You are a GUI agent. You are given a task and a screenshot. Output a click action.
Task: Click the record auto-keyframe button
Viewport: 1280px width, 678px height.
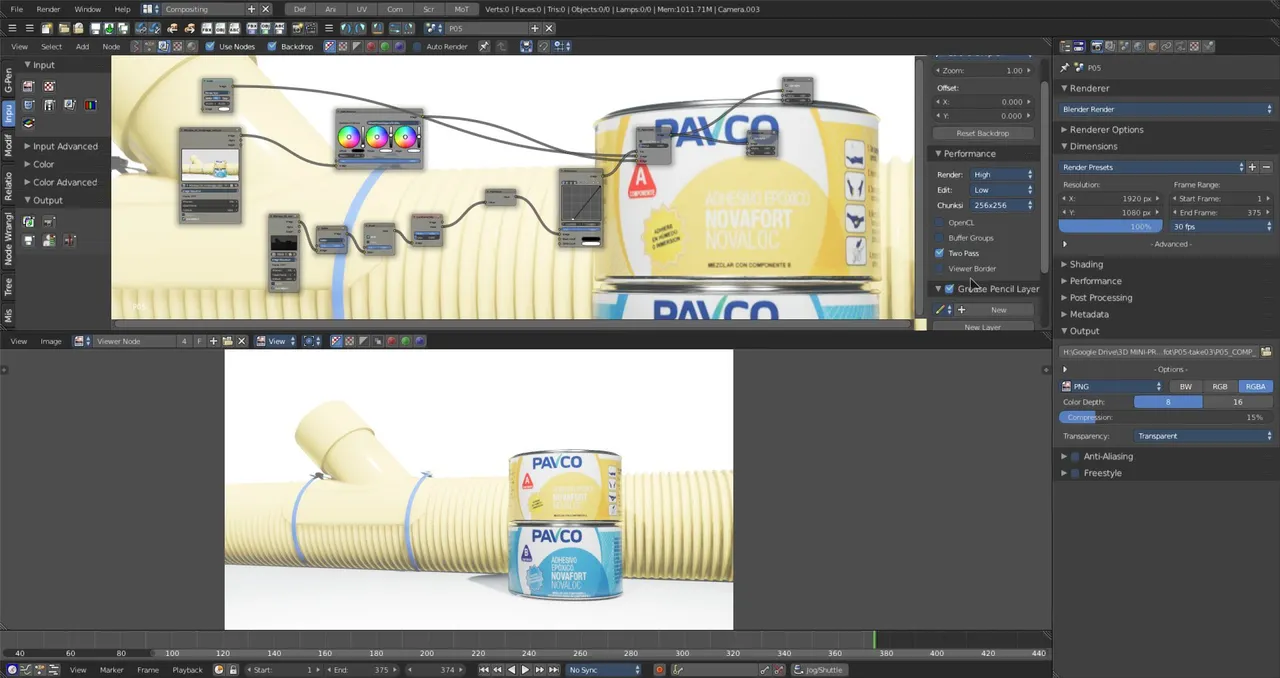point(659,670)
